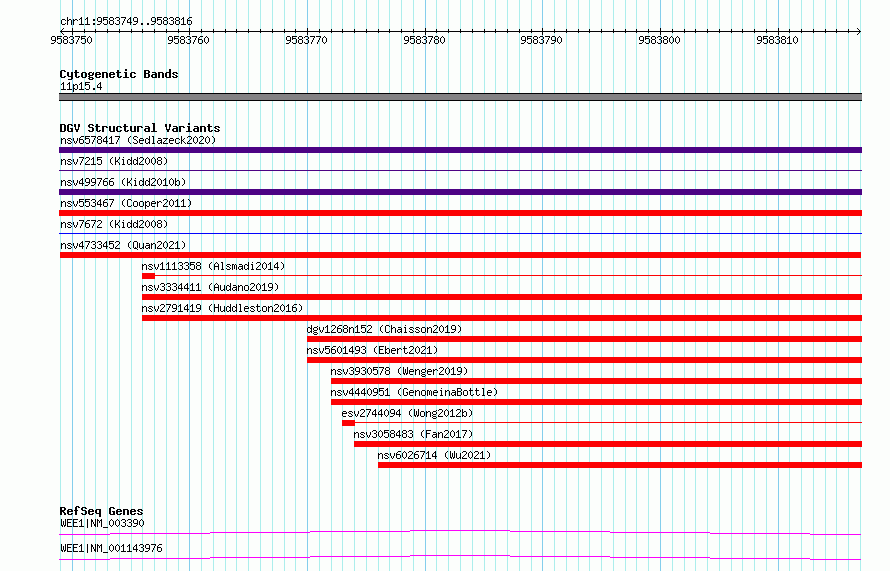This screenshot has height=571, width=890.
Task: Click the red bar under nsv3930578
Action: point(597,381)
